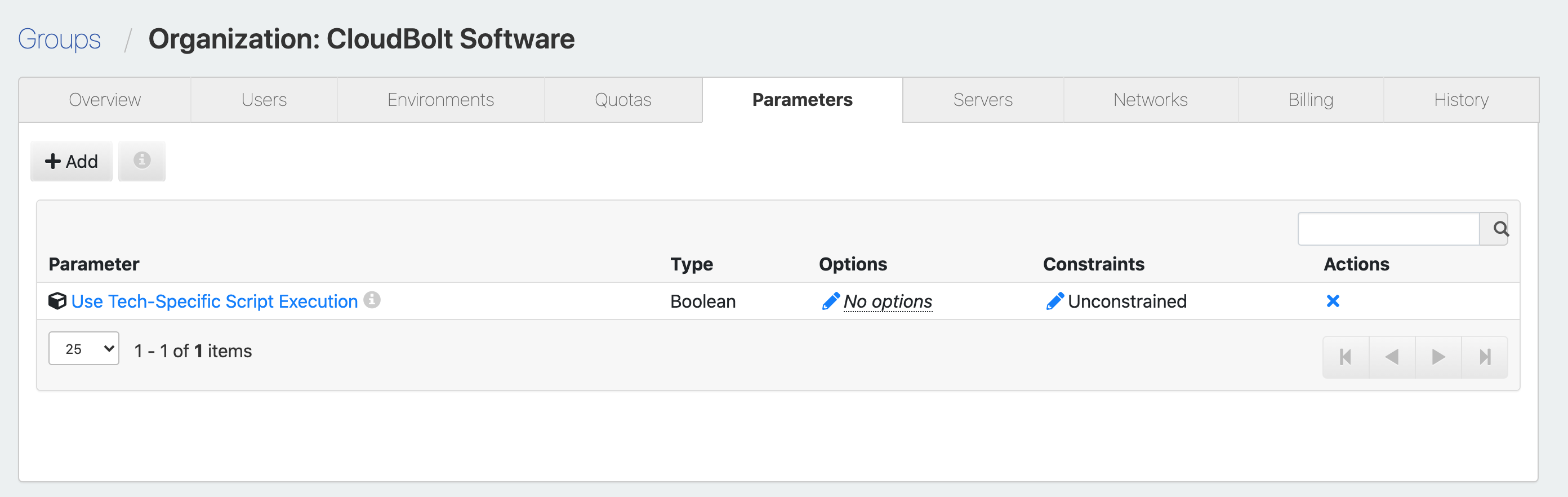Go to the first page of results
Viewport: 1568px width, 497px height.
pyautogui.click(x=1345, y=357)
